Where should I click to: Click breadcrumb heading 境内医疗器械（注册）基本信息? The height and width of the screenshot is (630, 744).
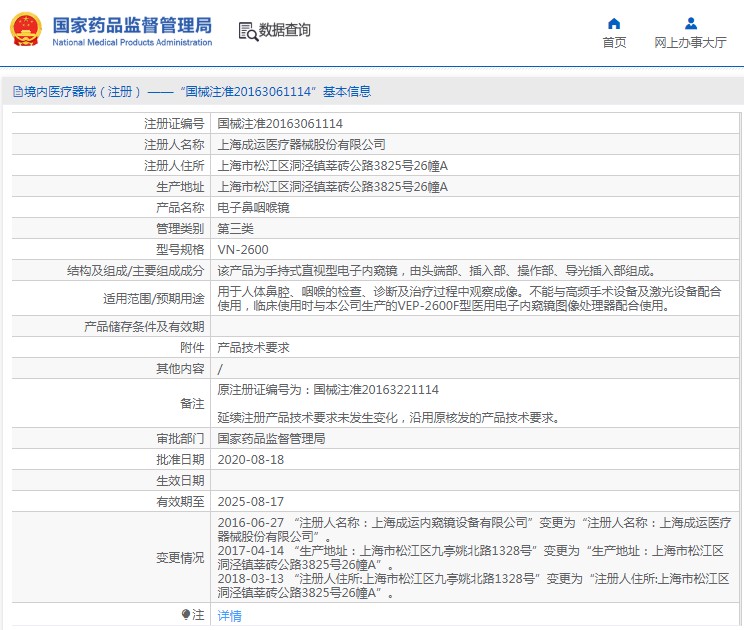click(192, 92)
